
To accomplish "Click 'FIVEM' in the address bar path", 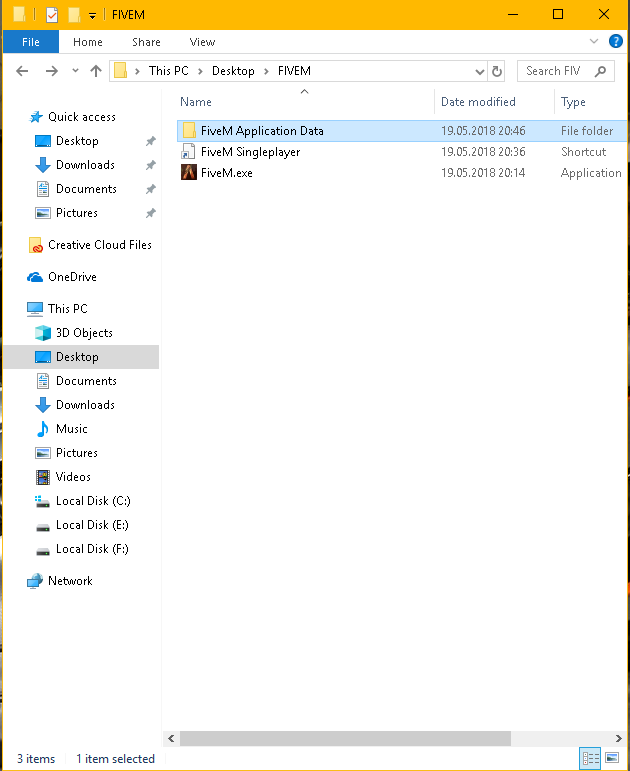I will 294,71.
